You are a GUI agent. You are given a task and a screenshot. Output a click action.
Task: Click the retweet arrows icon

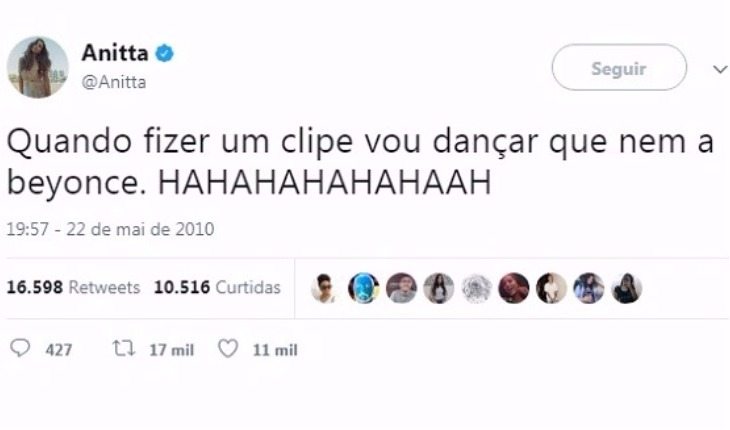pyautogui.click(x=124, y=348)
